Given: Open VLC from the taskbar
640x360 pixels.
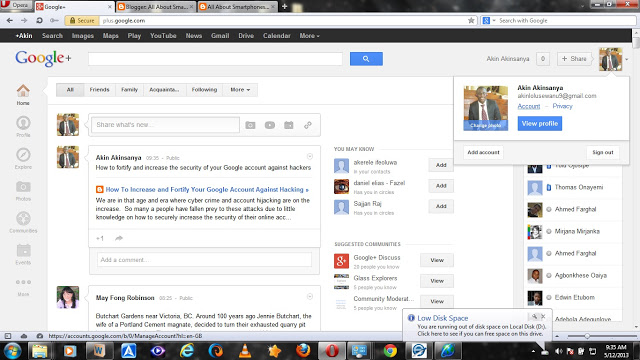Looking at the screenshot, I should tap(245, 351).
